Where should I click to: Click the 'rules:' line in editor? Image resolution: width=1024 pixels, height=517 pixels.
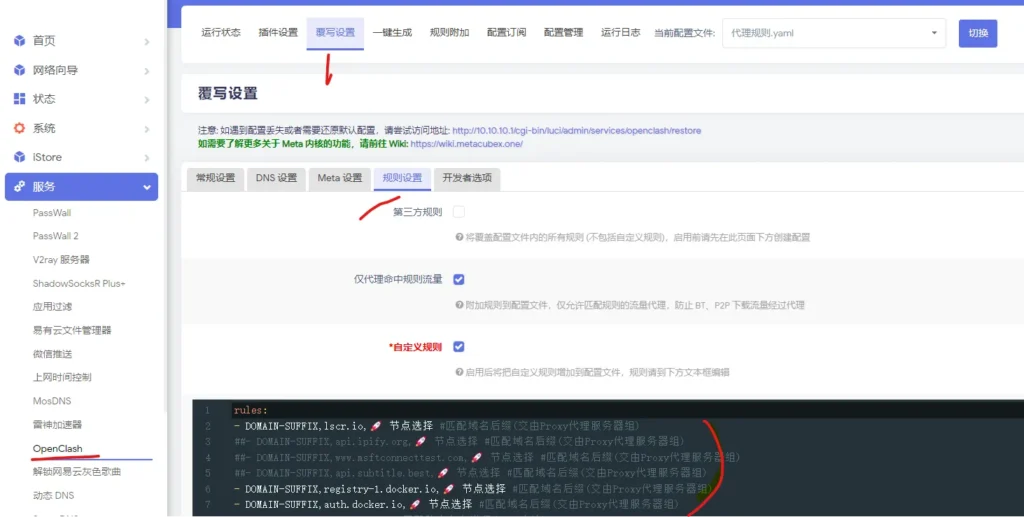coord(251,410)
